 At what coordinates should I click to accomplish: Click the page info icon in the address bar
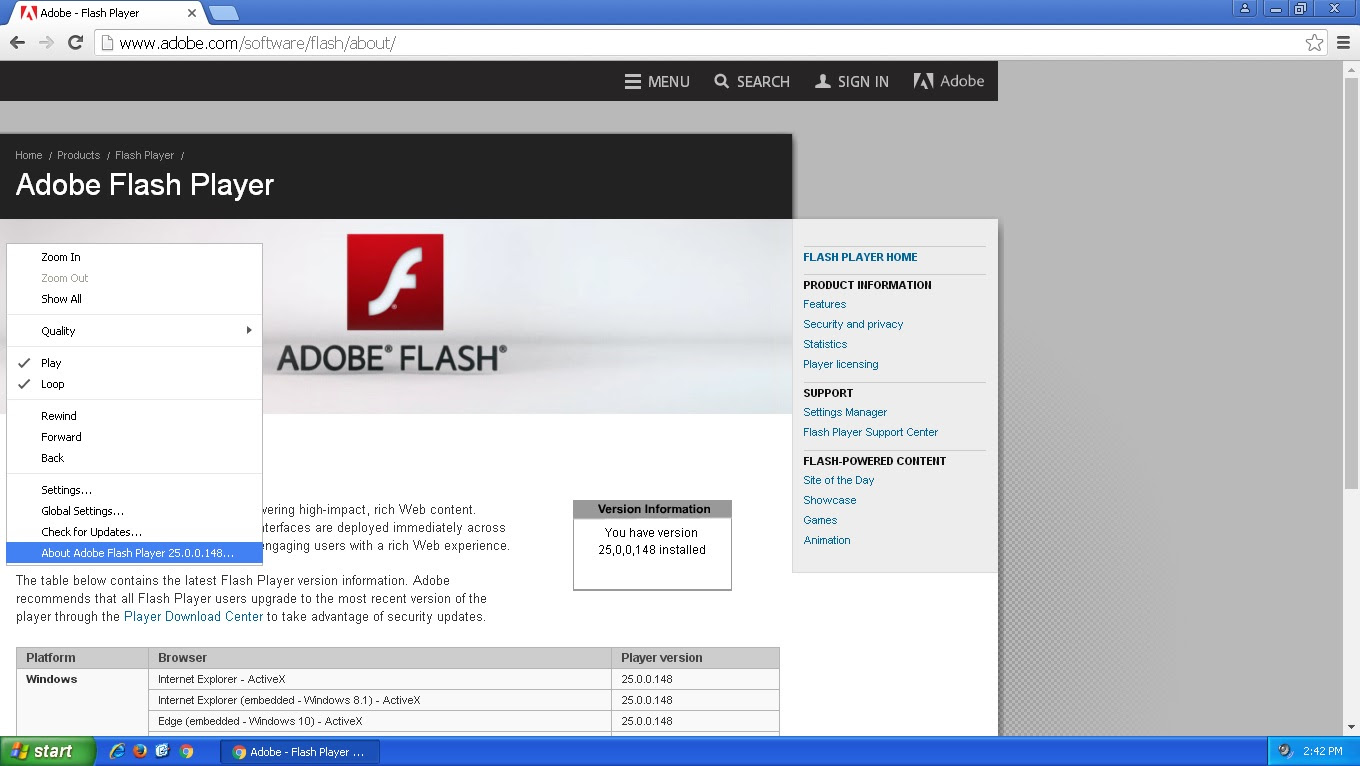(107, 43)
